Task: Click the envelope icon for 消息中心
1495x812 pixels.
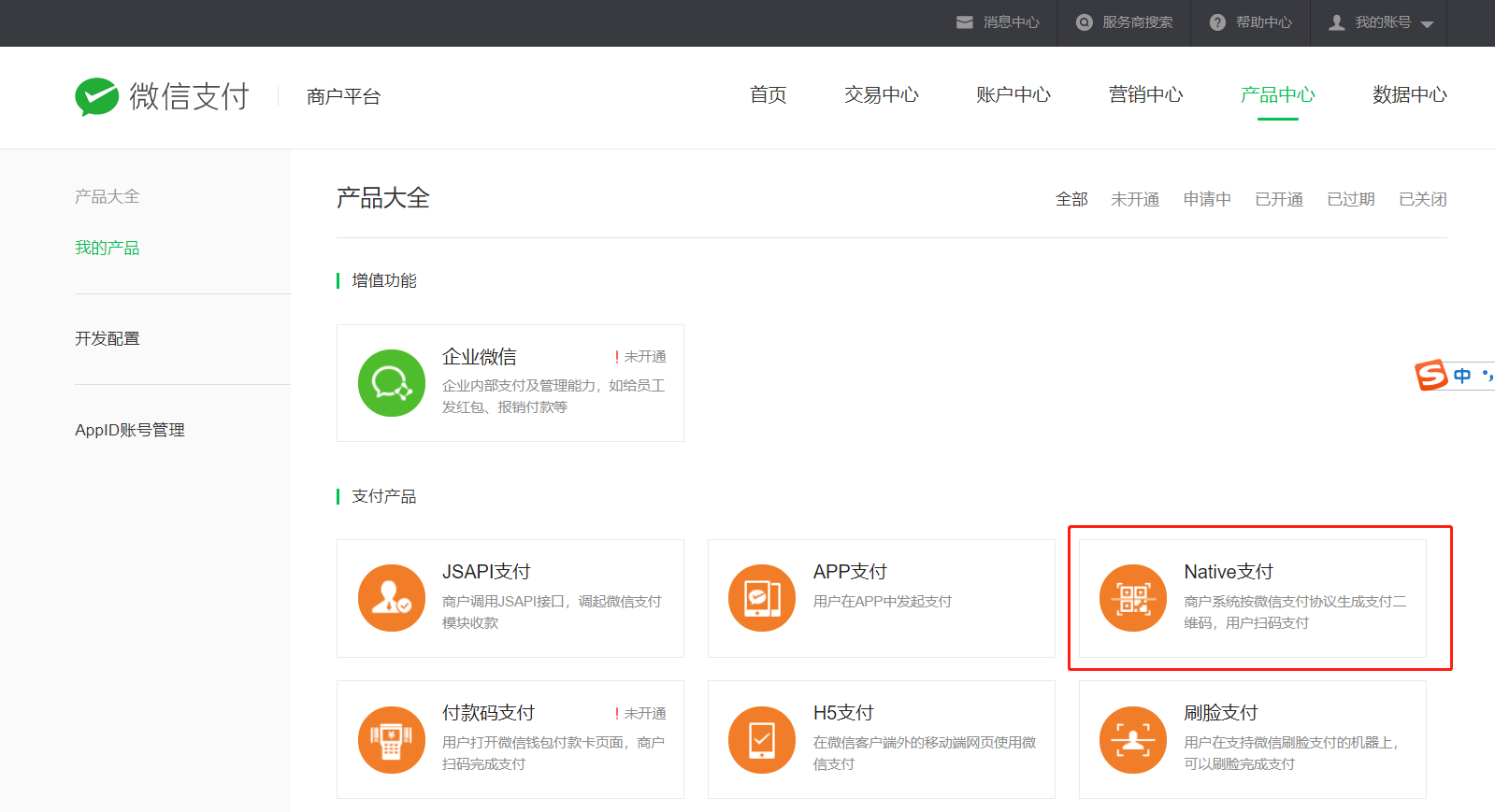Action: point(965,22)
